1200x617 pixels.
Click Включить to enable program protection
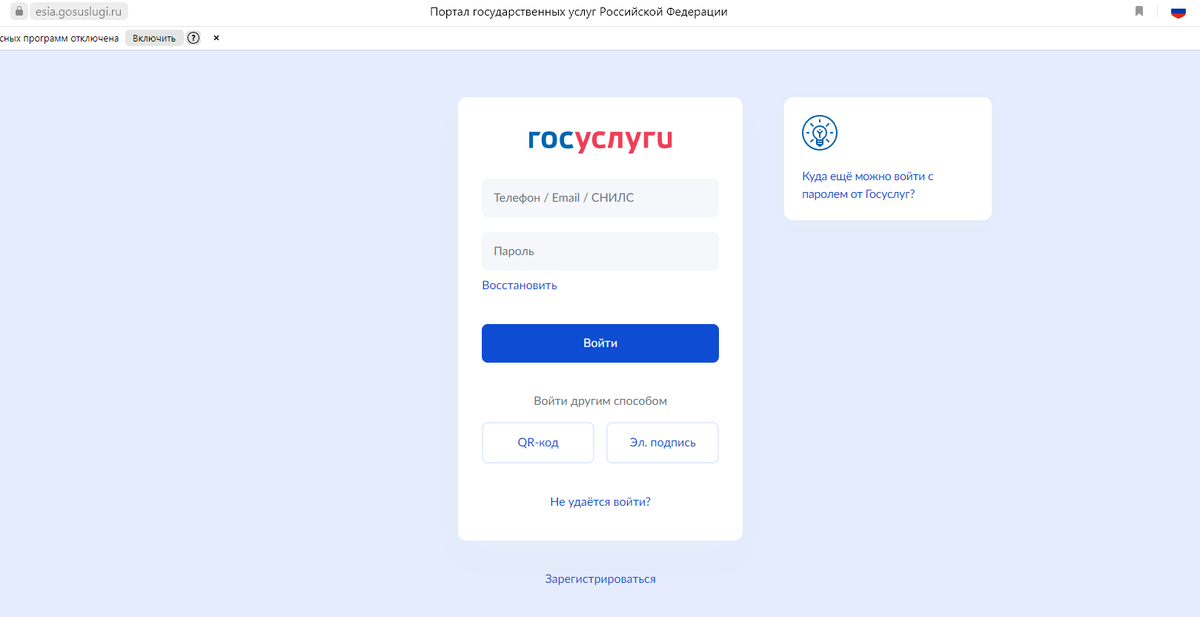pos(153,37)
